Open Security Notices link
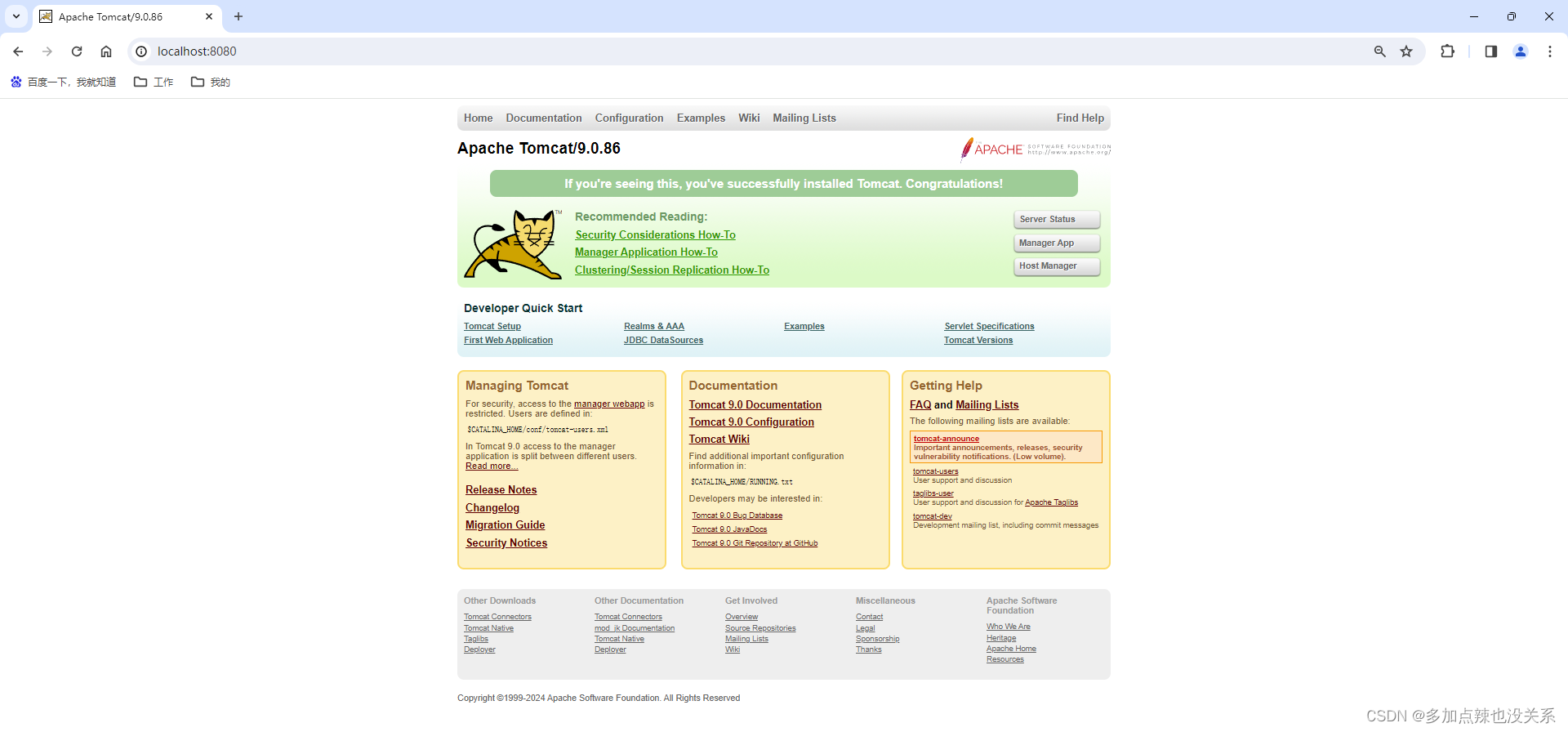 point(506,543)
